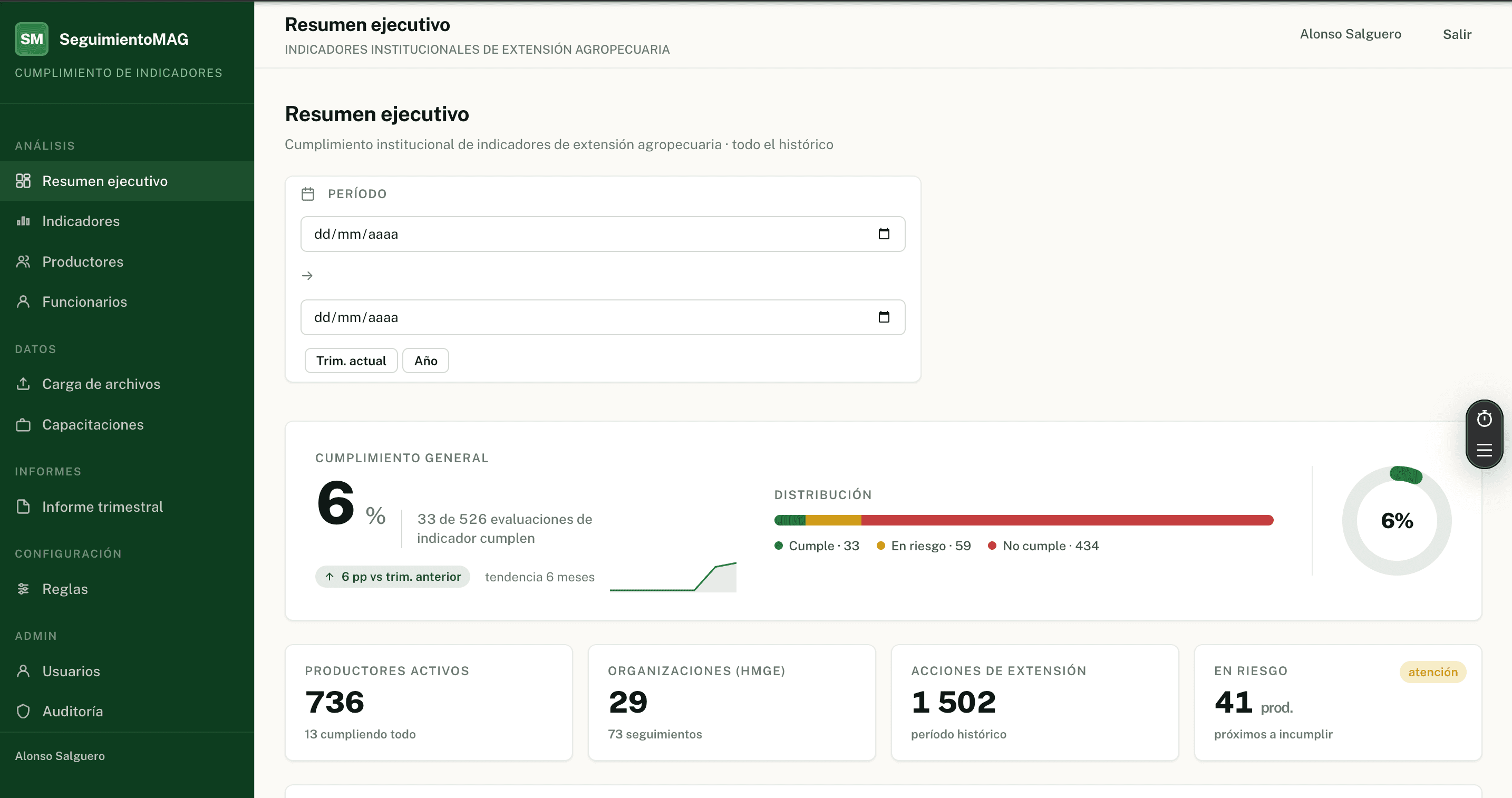Click the 'No cumple · 434' legend entry

click(x=1043, y=546)
